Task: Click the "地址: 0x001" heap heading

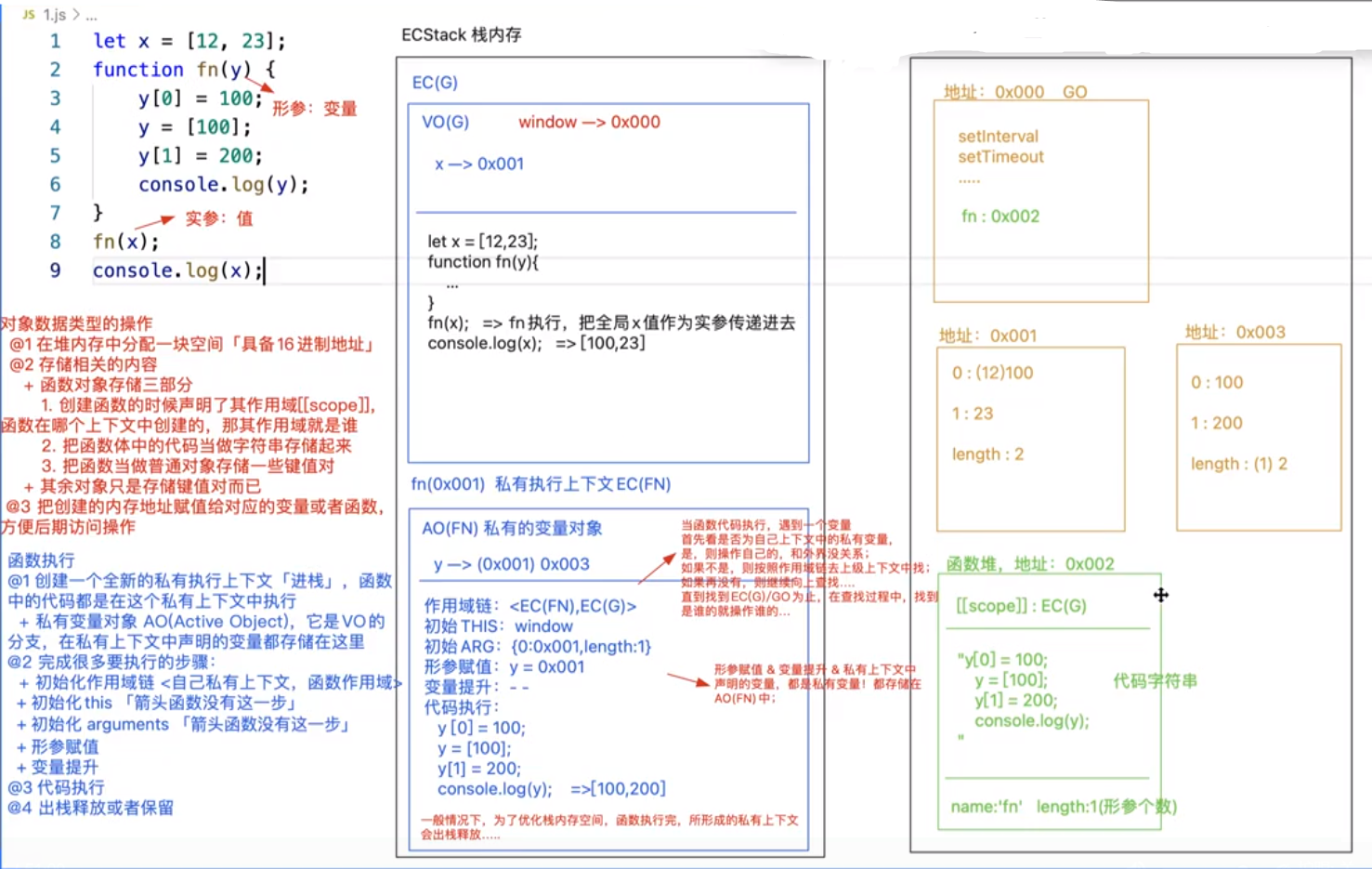Action: (987, 336)
